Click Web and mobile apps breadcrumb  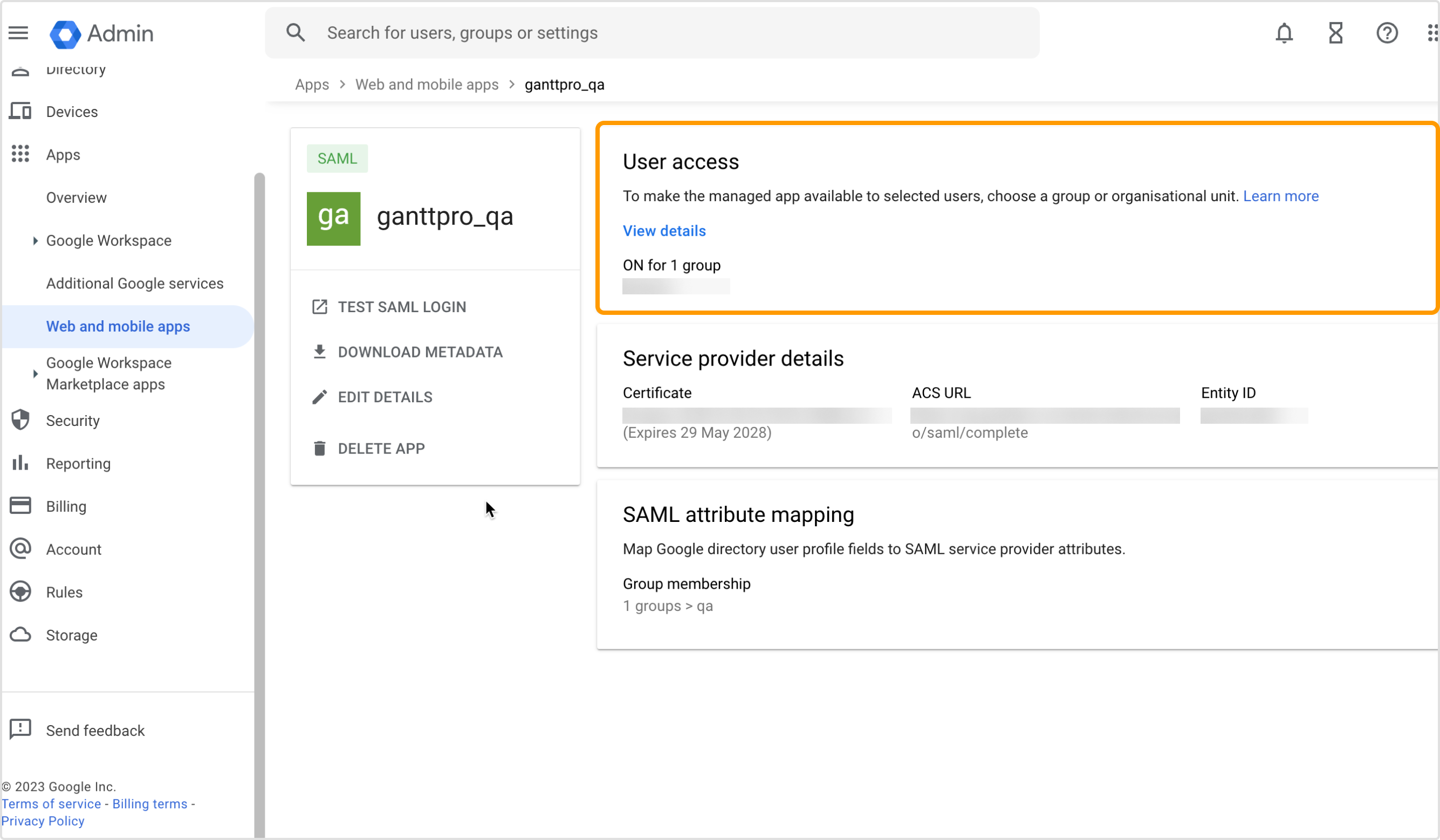(x=427, y=85)
